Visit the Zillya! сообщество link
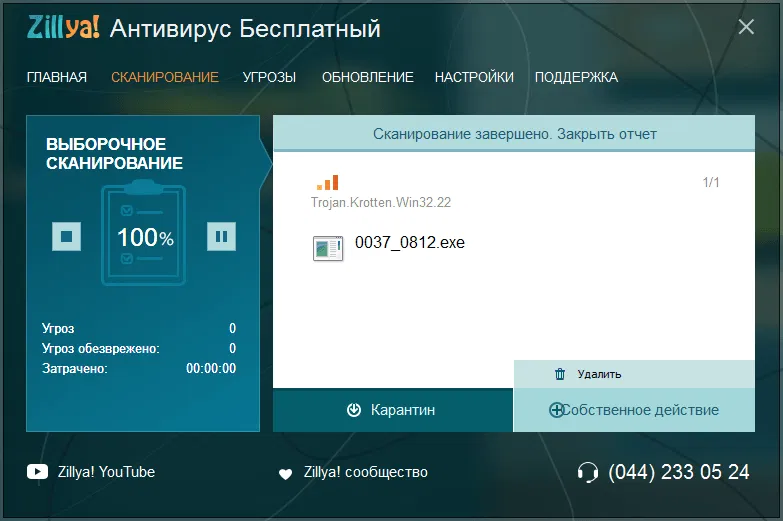Screen dimensions: 783x521 [x=366, y=472]
